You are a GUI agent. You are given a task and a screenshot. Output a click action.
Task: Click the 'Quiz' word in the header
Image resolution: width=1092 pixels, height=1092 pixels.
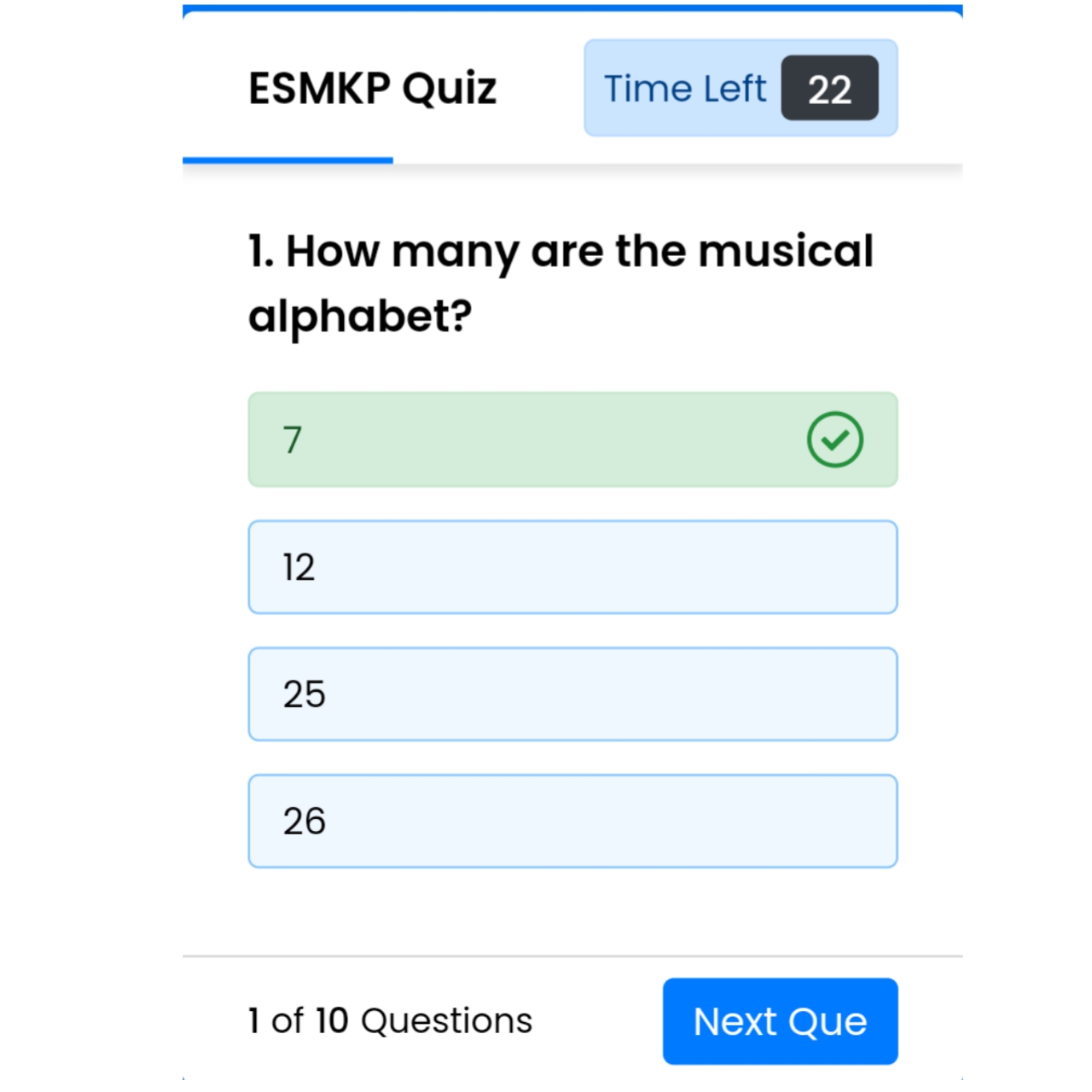click(x=450, y=89)
